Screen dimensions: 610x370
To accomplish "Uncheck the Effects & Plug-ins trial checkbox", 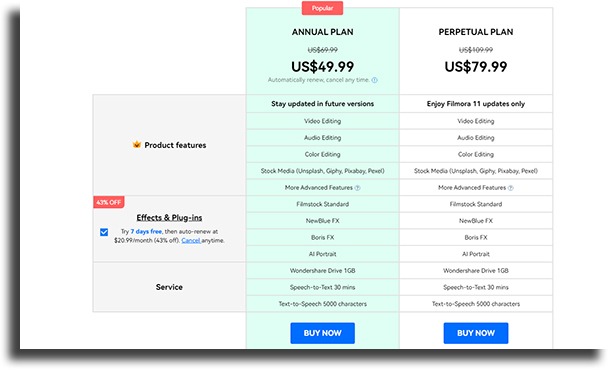I will pos(104,232).
